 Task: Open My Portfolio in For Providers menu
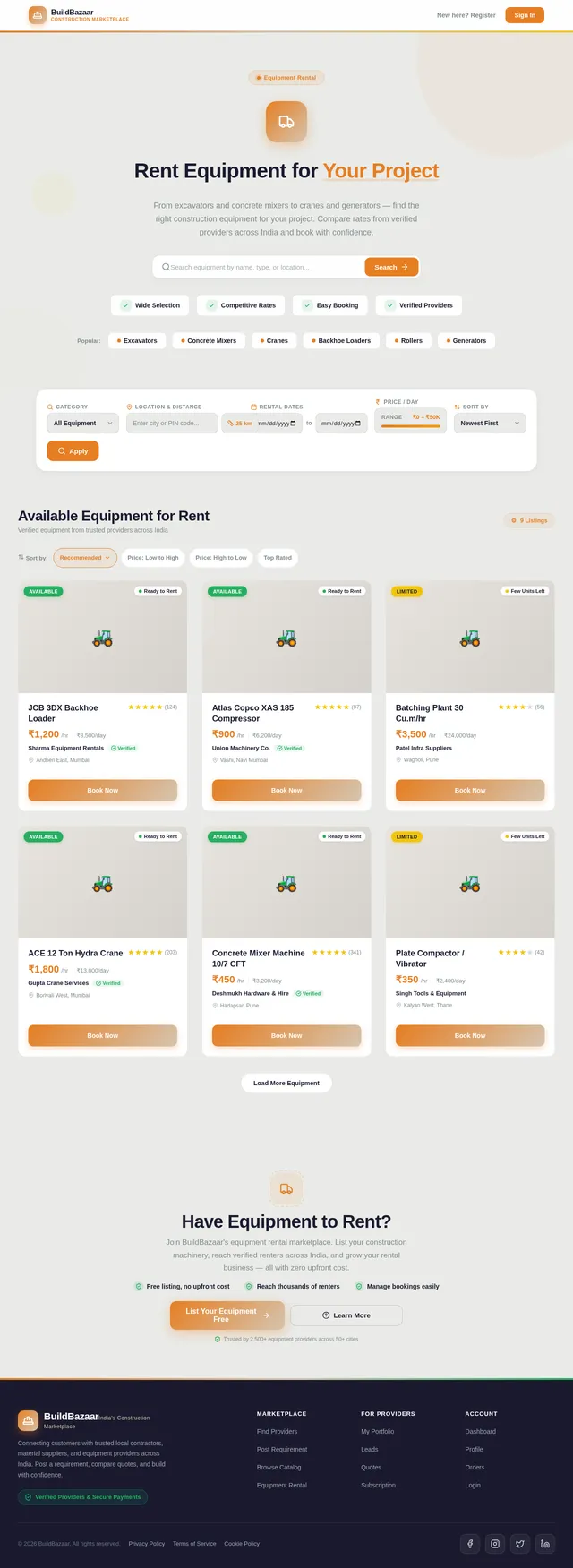[378, 1431]
